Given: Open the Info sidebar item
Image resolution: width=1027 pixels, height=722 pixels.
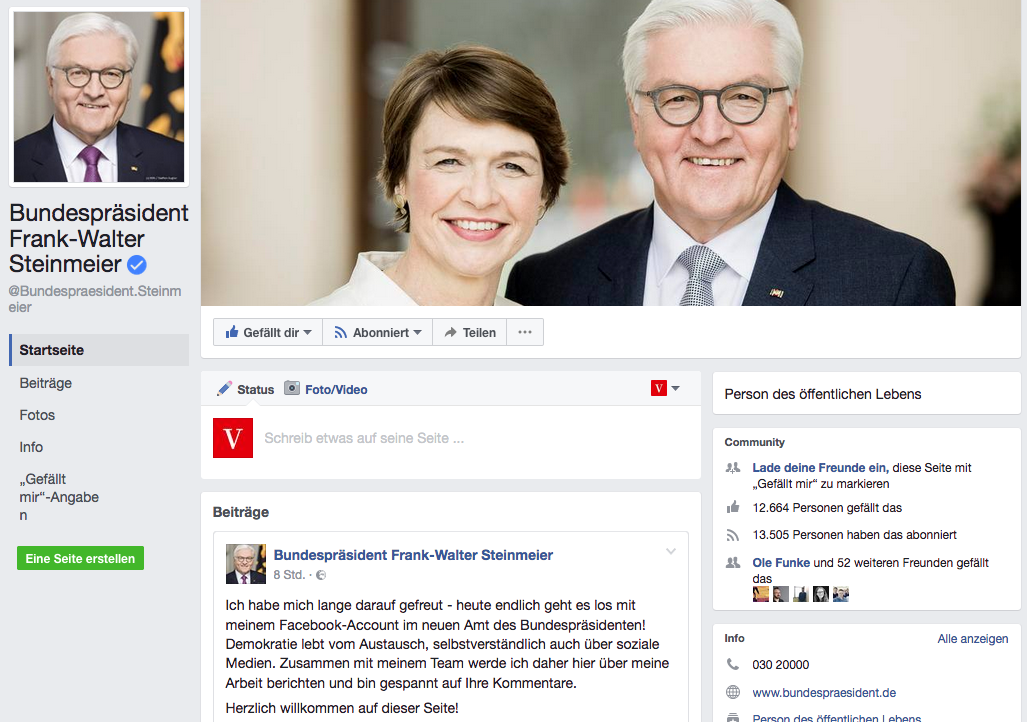Looking at the screenshot, I should pyautogui.click(x=31, y=447).
